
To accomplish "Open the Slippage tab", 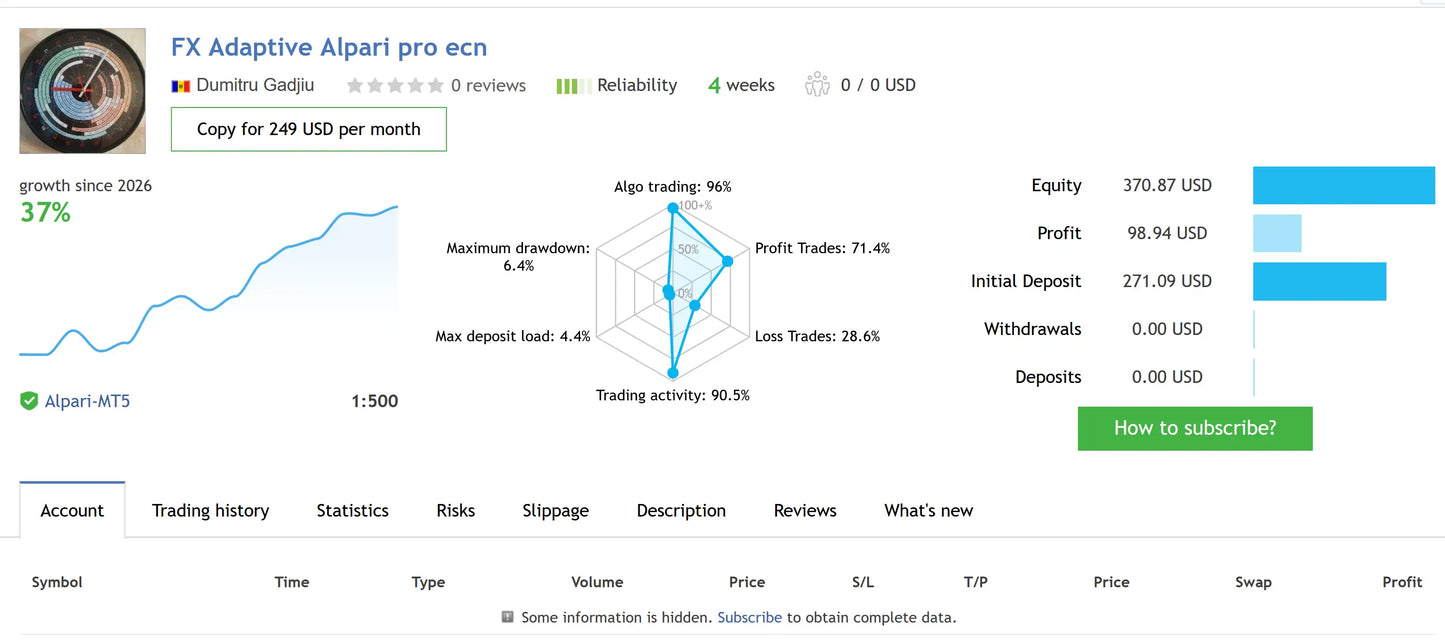I will (556, 510).
